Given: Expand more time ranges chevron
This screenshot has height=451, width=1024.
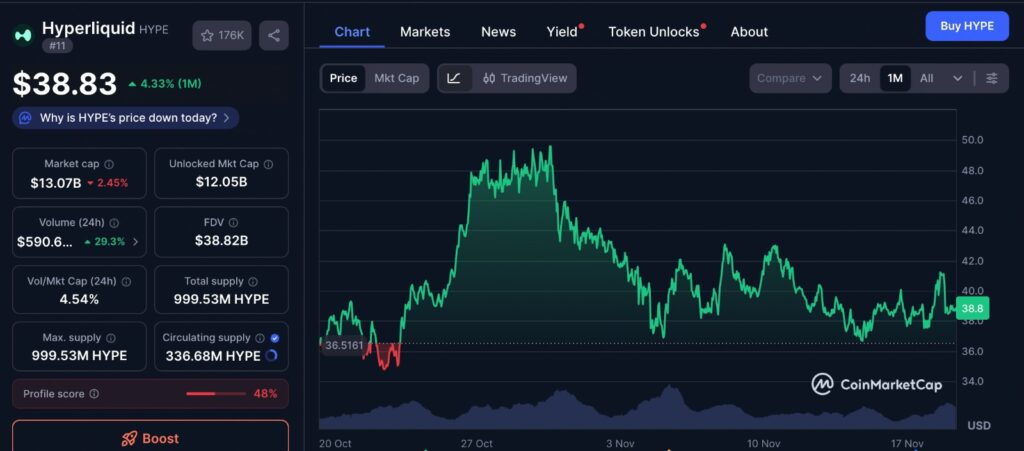Looking at the screenshot, I should pos(957,78).
